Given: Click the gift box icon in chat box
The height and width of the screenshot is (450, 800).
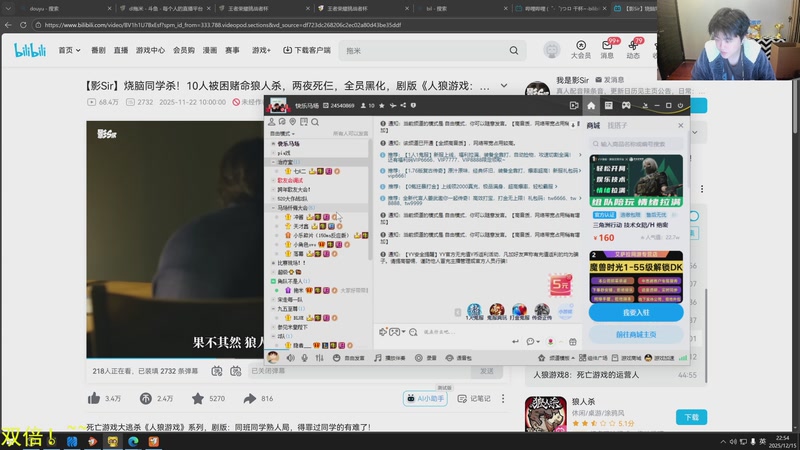Looking at the screenshot, I should click(572, 341).
